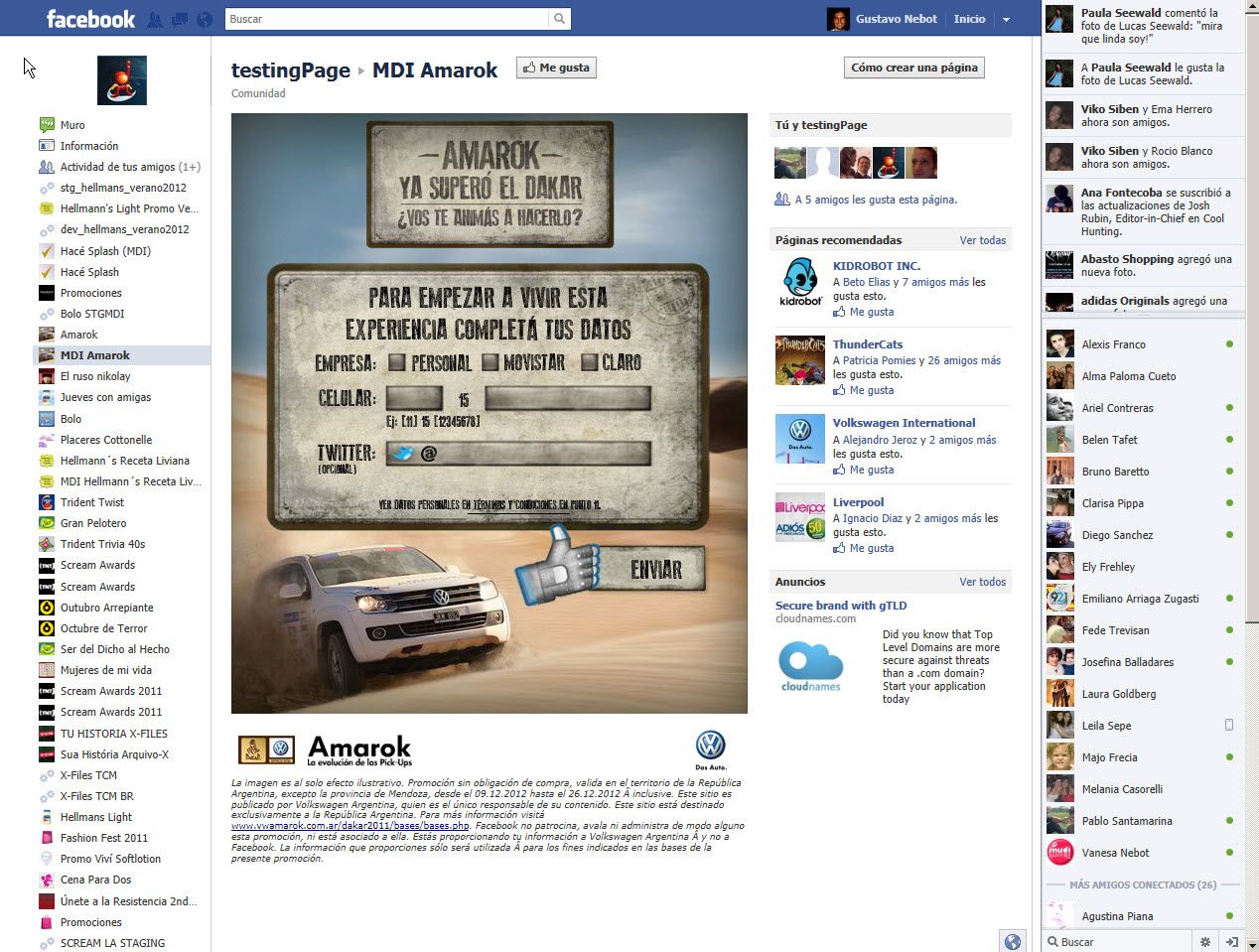Open the KIDROBOT INC. page link
1259x952 pixels.
point(877,266)
